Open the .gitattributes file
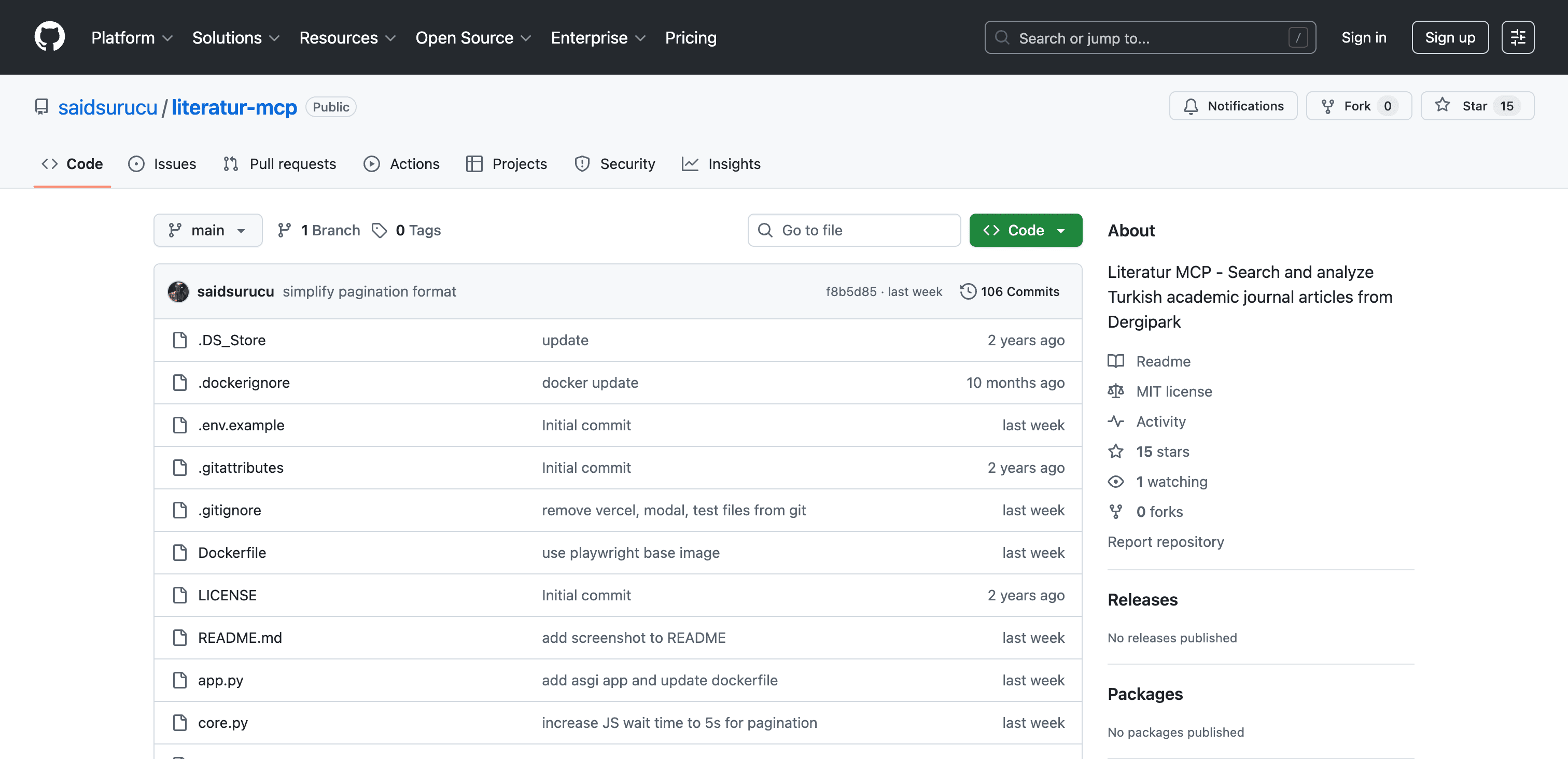 click(x=241, y=468)
